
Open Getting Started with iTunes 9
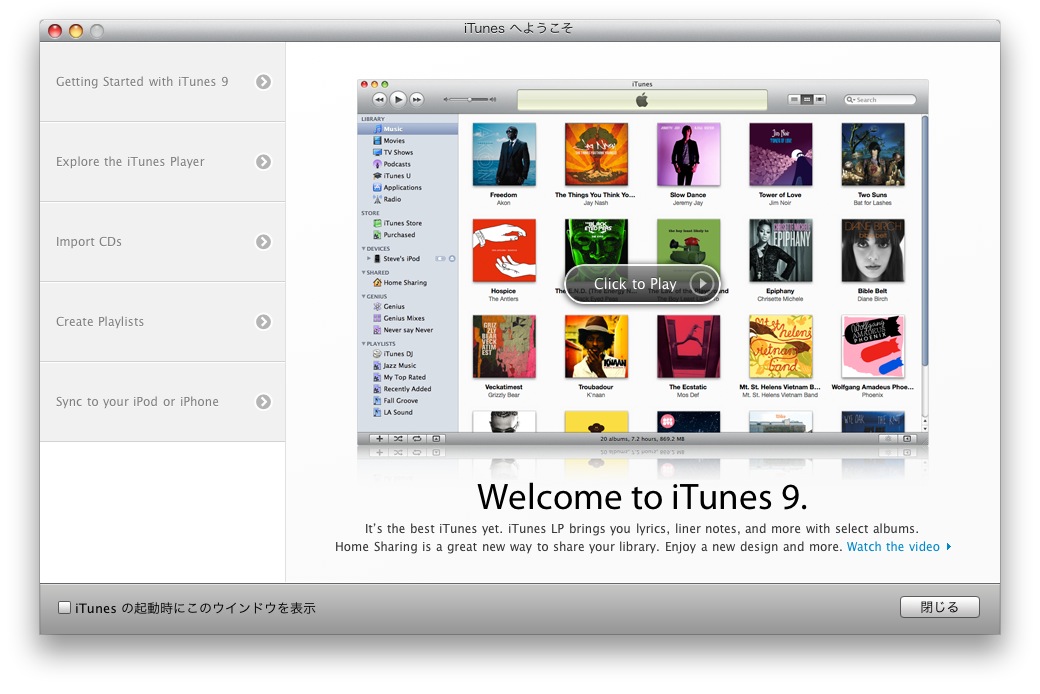pos(162,82)
